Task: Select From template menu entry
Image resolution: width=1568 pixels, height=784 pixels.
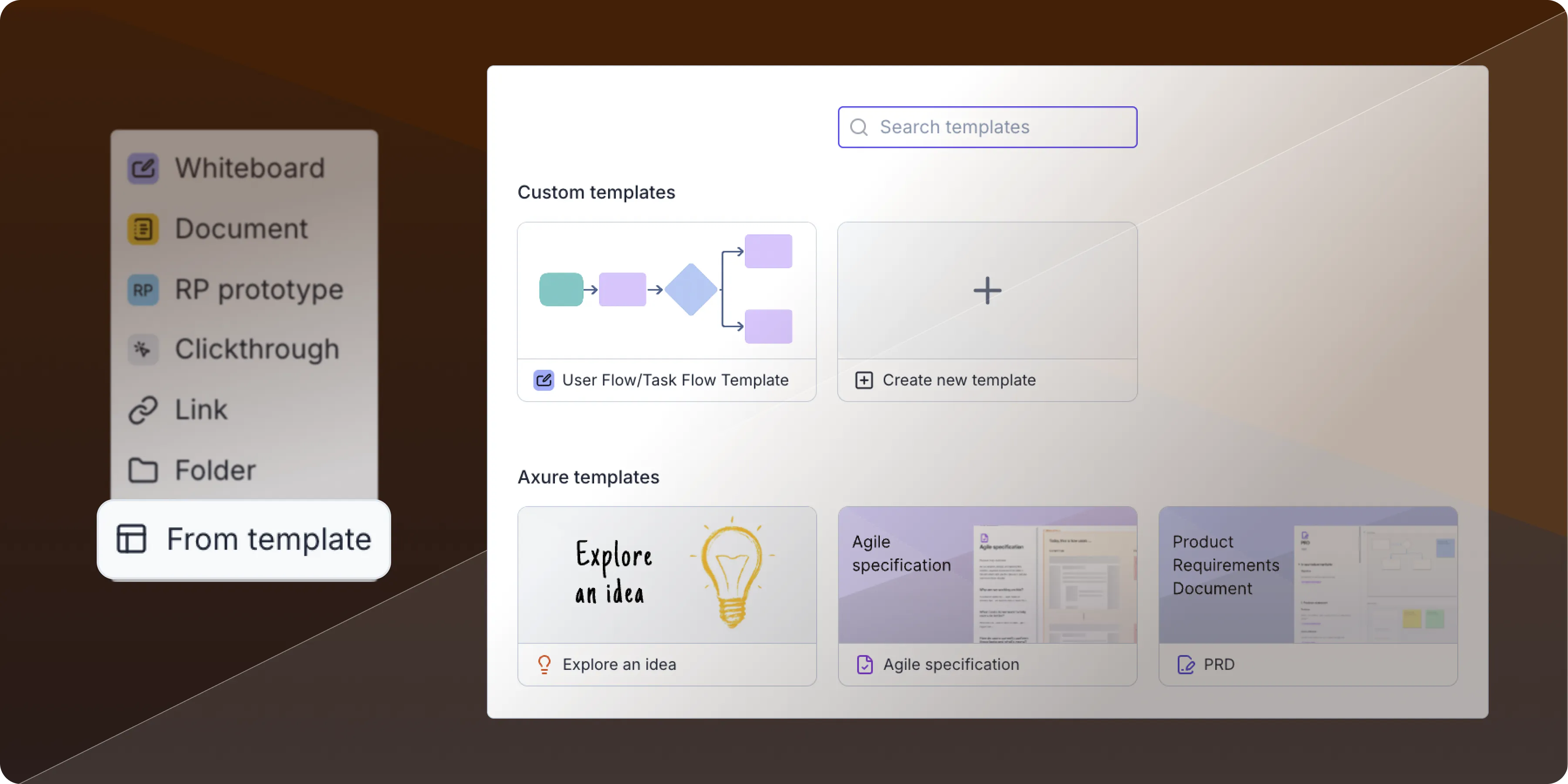Action: (268, 539)
